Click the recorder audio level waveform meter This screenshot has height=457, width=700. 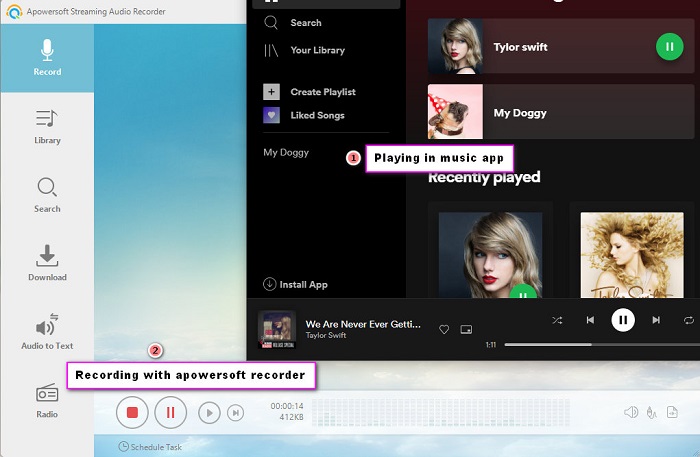click(x=441, y=413)
